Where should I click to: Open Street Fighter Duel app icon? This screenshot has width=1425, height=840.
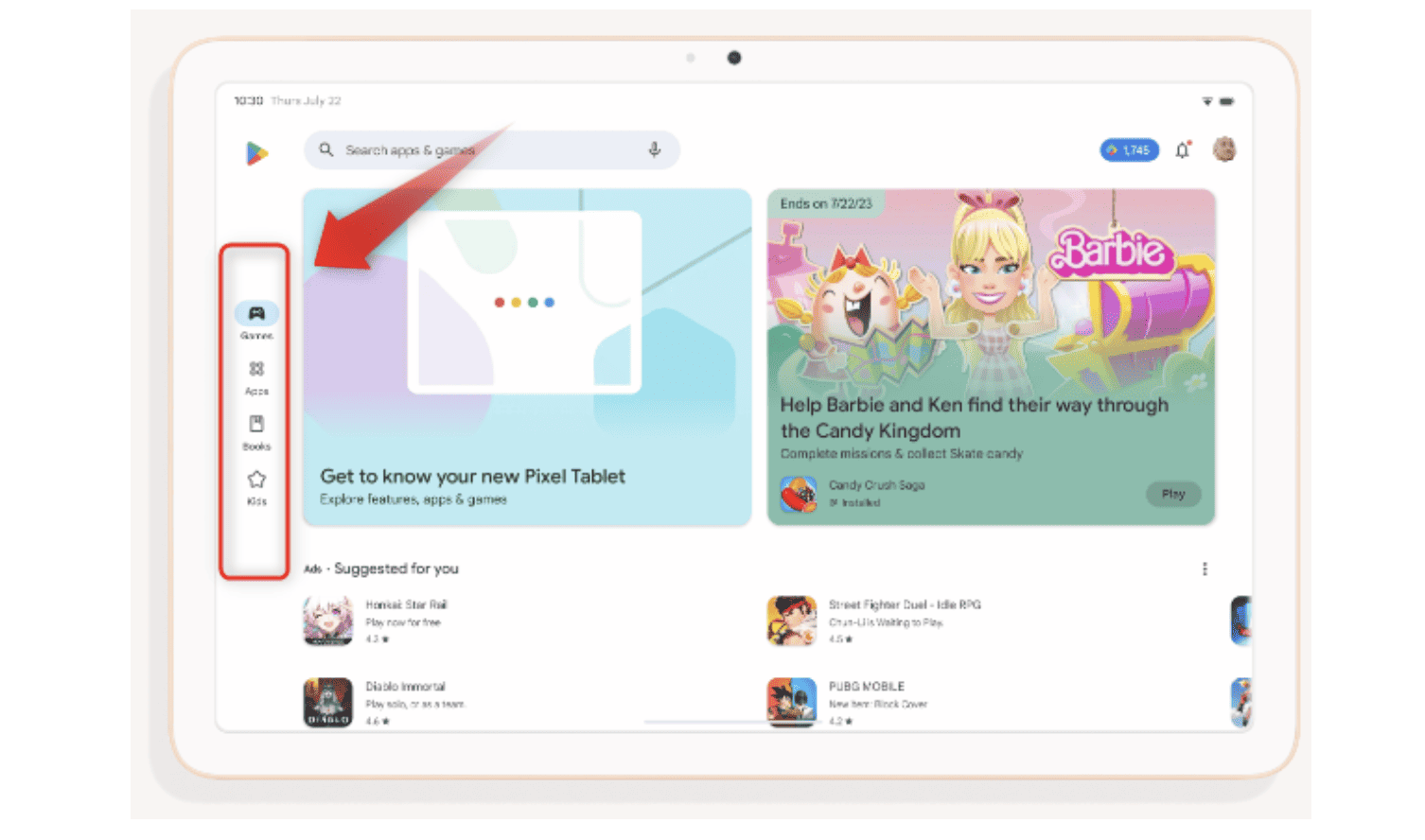pos(791,621)
